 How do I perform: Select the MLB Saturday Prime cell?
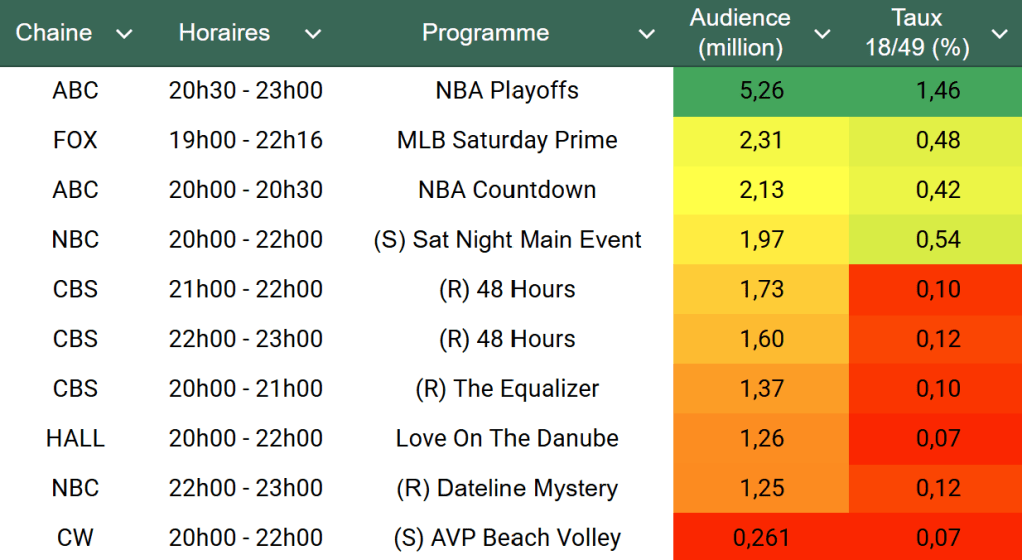[507, 141]
